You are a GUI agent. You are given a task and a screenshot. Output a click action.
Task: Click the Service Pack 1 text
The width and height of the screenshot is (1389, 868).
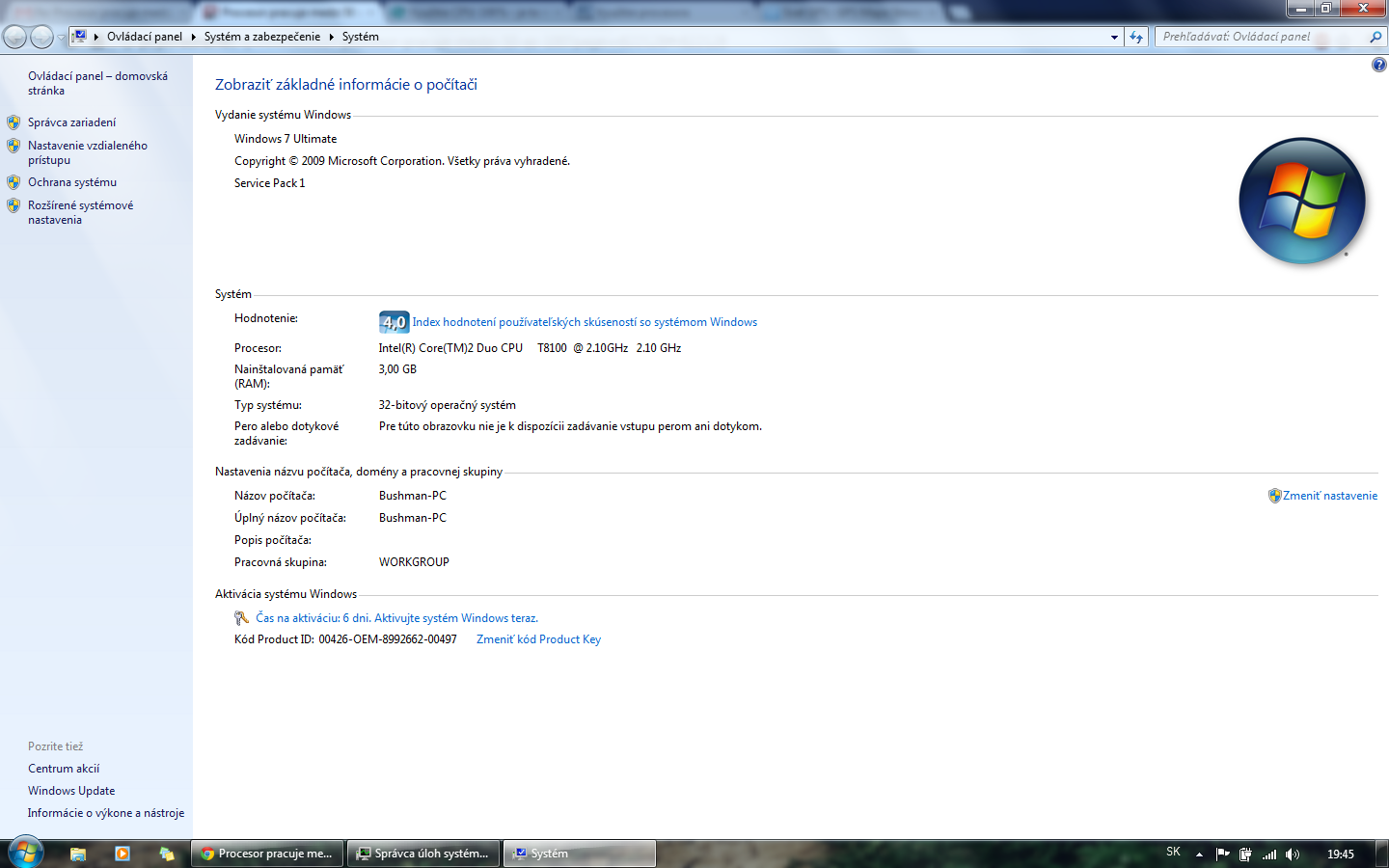pyautogui.click(x=270, y=183)
